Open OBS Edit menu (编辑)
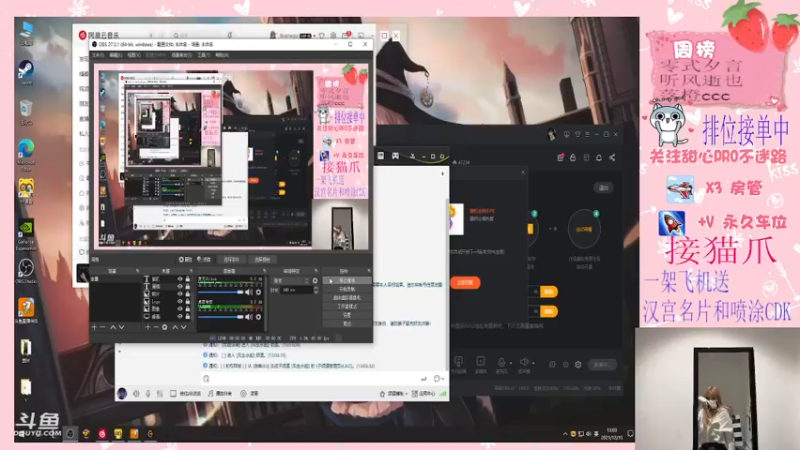 click(116, 55)
